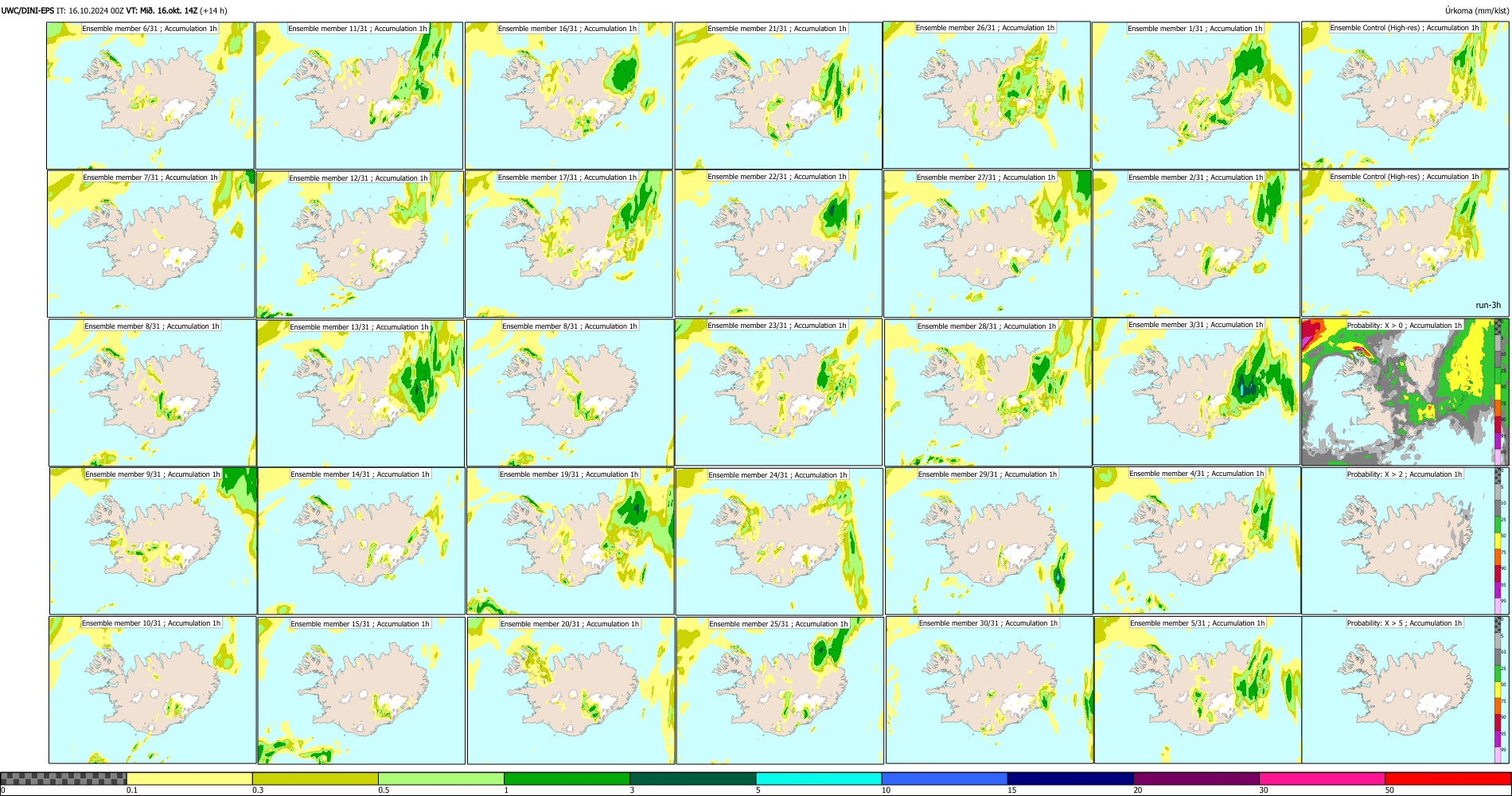Select the Ensemble member 20/31 map
The width and height of the screenshot is (1512, 796).
[x=571, y=690]
